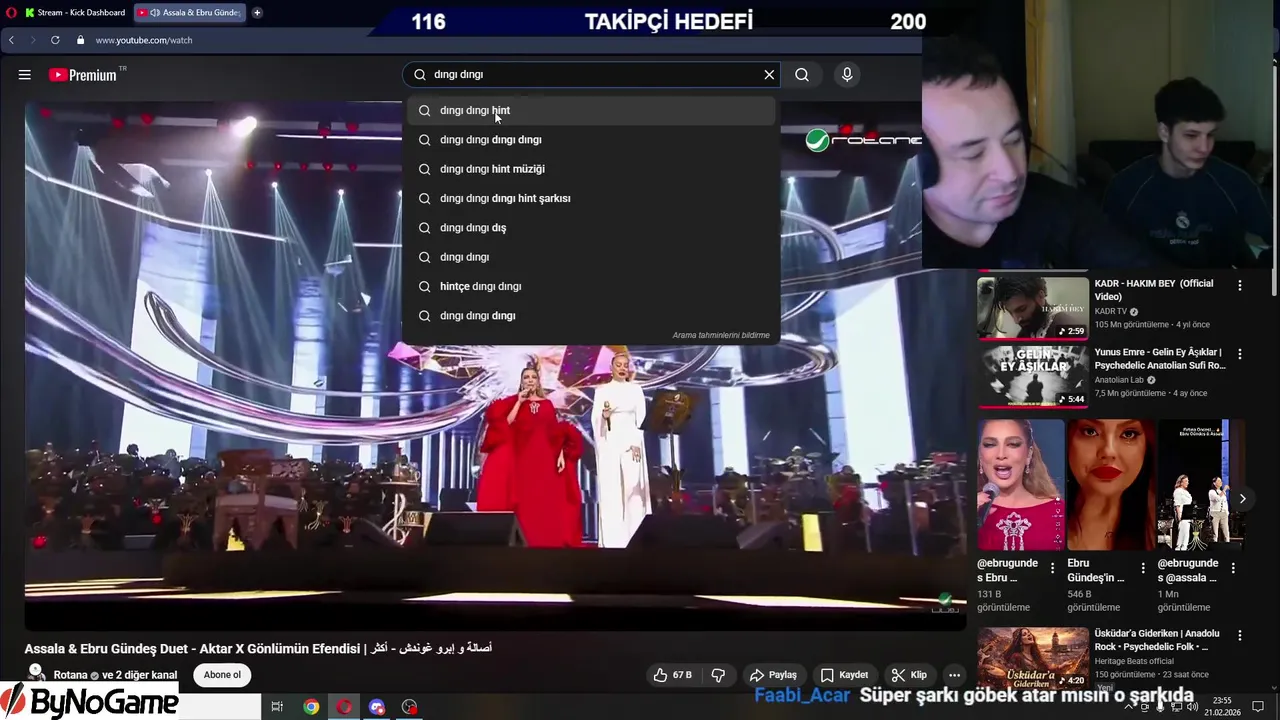
Task: Create a clip with Klip
Action: coord(909,675)
